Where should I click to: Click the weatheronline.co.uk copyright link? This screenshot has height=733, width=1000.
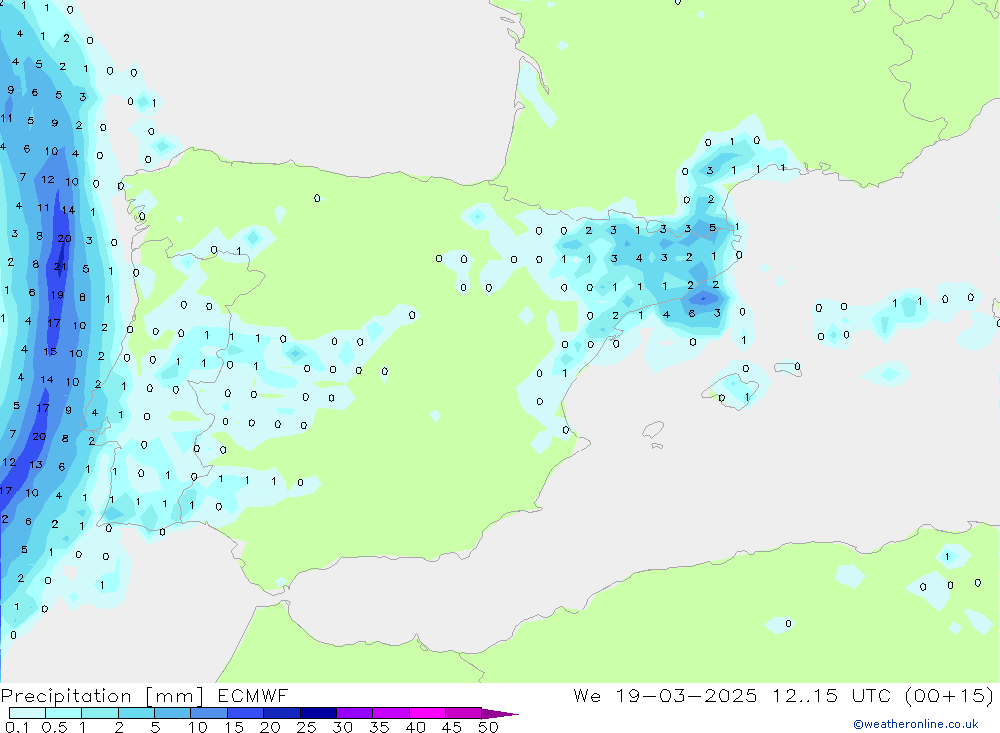(915, 724)
